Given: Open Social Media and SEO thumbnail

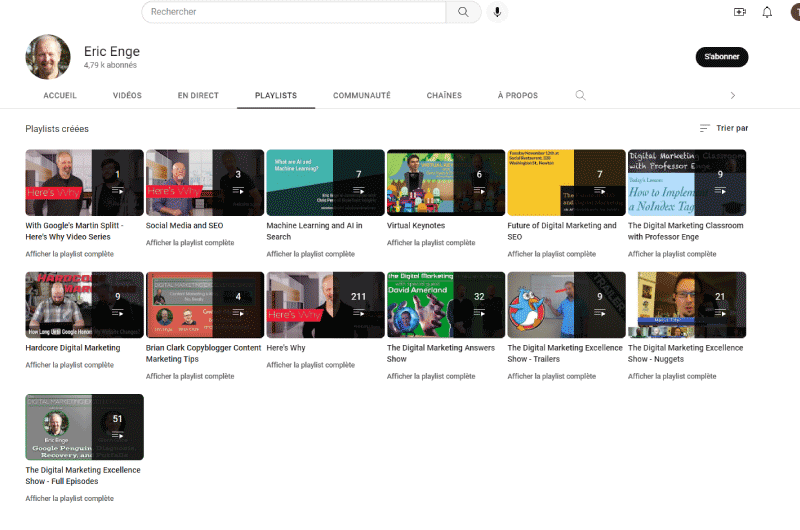Looking at the screenshot, I should 205,183.
